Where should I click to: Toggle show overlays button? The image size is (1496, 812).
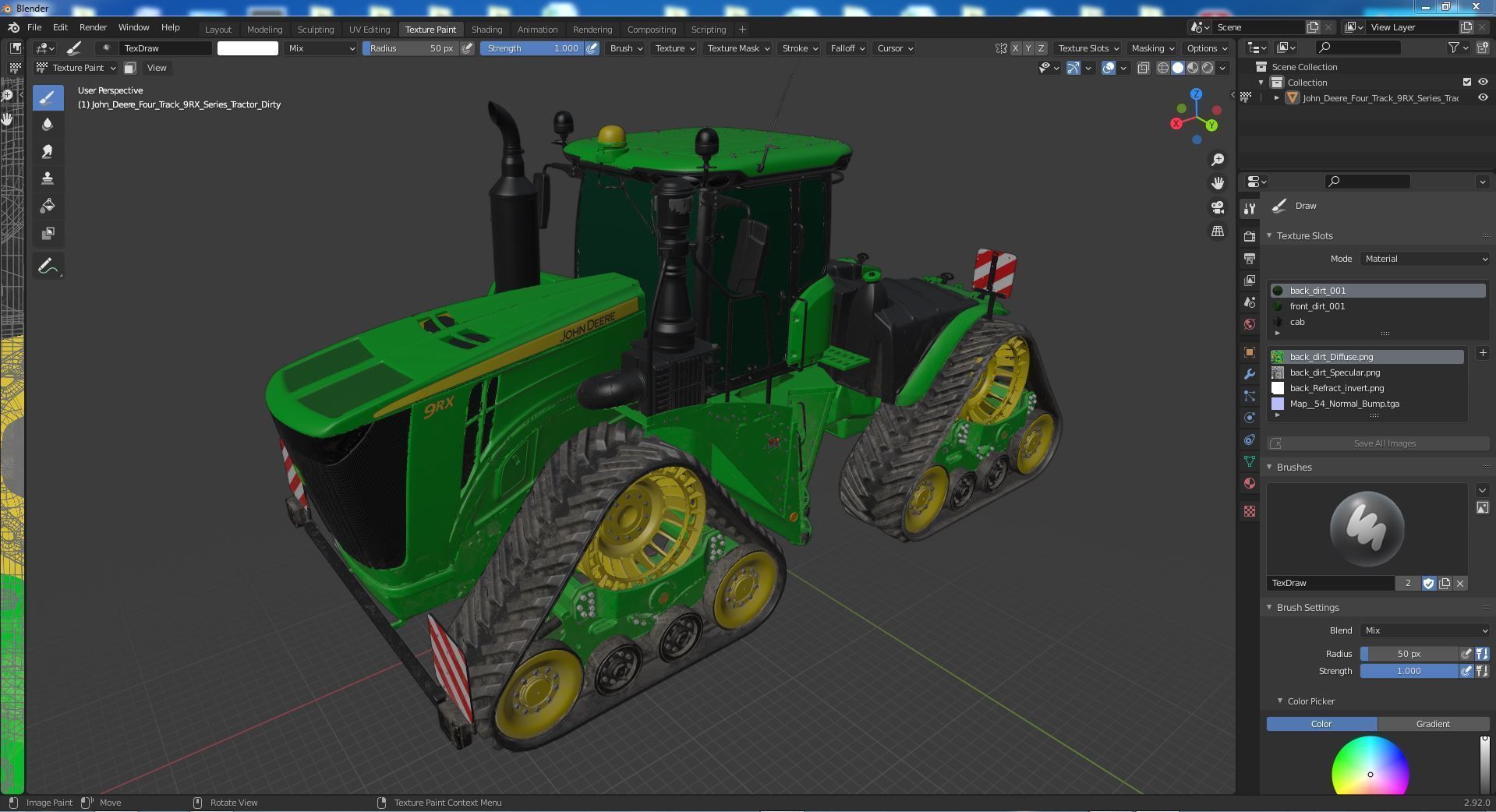click(x=1109, y=68)
